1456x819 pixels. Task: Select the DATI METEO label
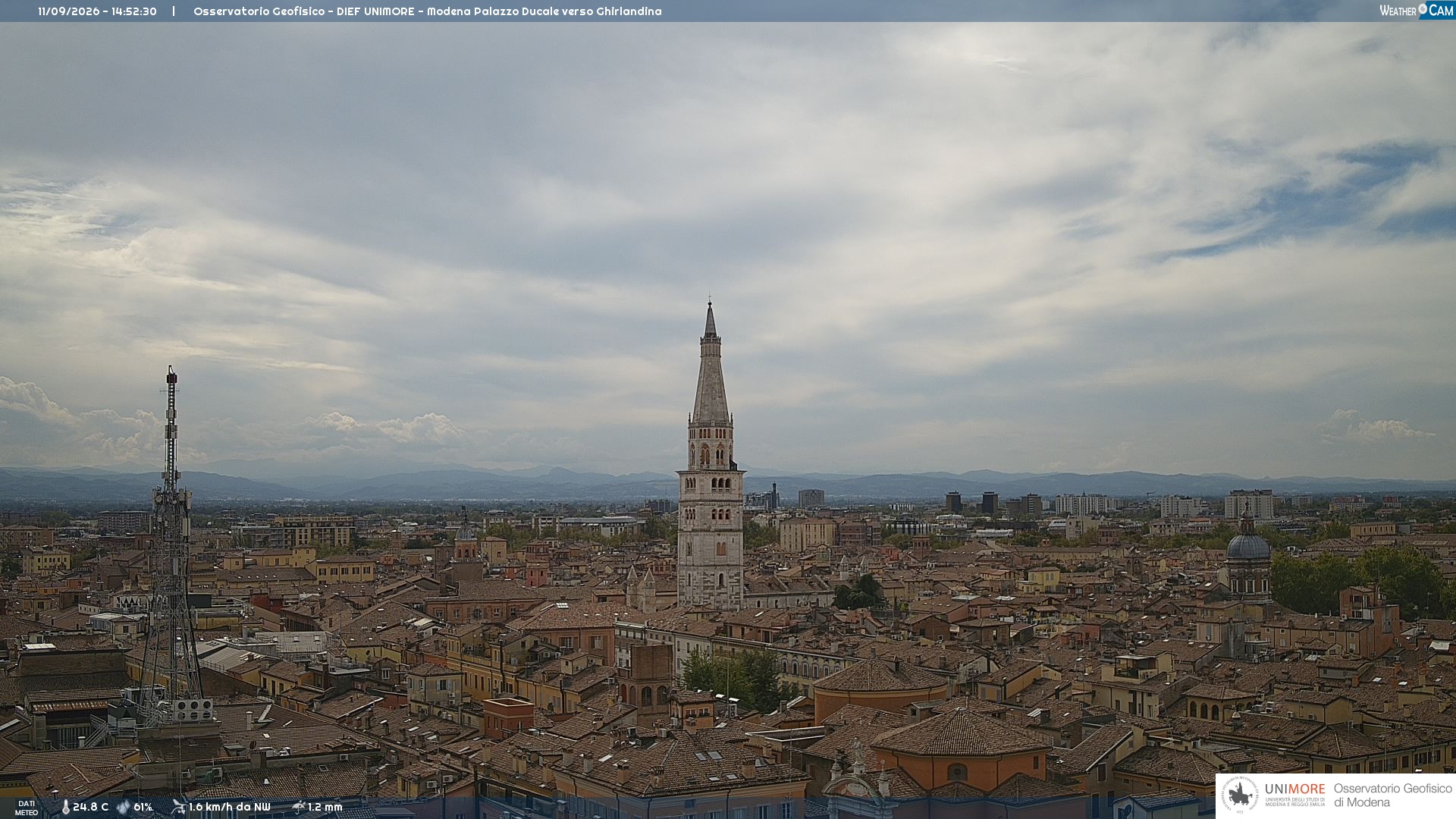coord(27,808)
